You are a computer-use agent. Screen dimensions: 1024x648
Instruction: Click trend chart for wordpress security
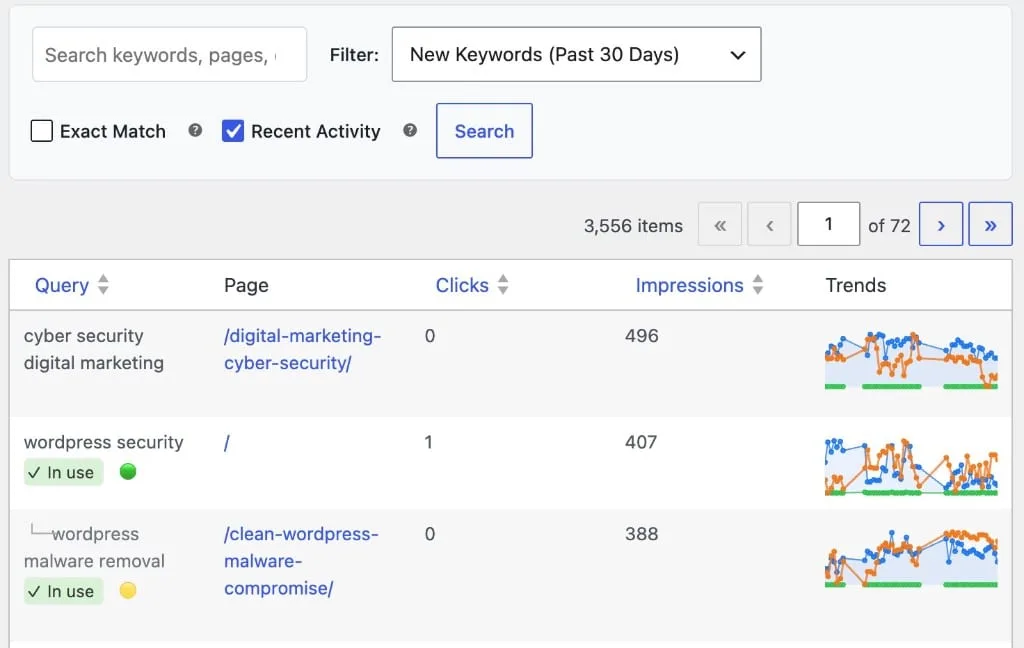click(911, 466)
